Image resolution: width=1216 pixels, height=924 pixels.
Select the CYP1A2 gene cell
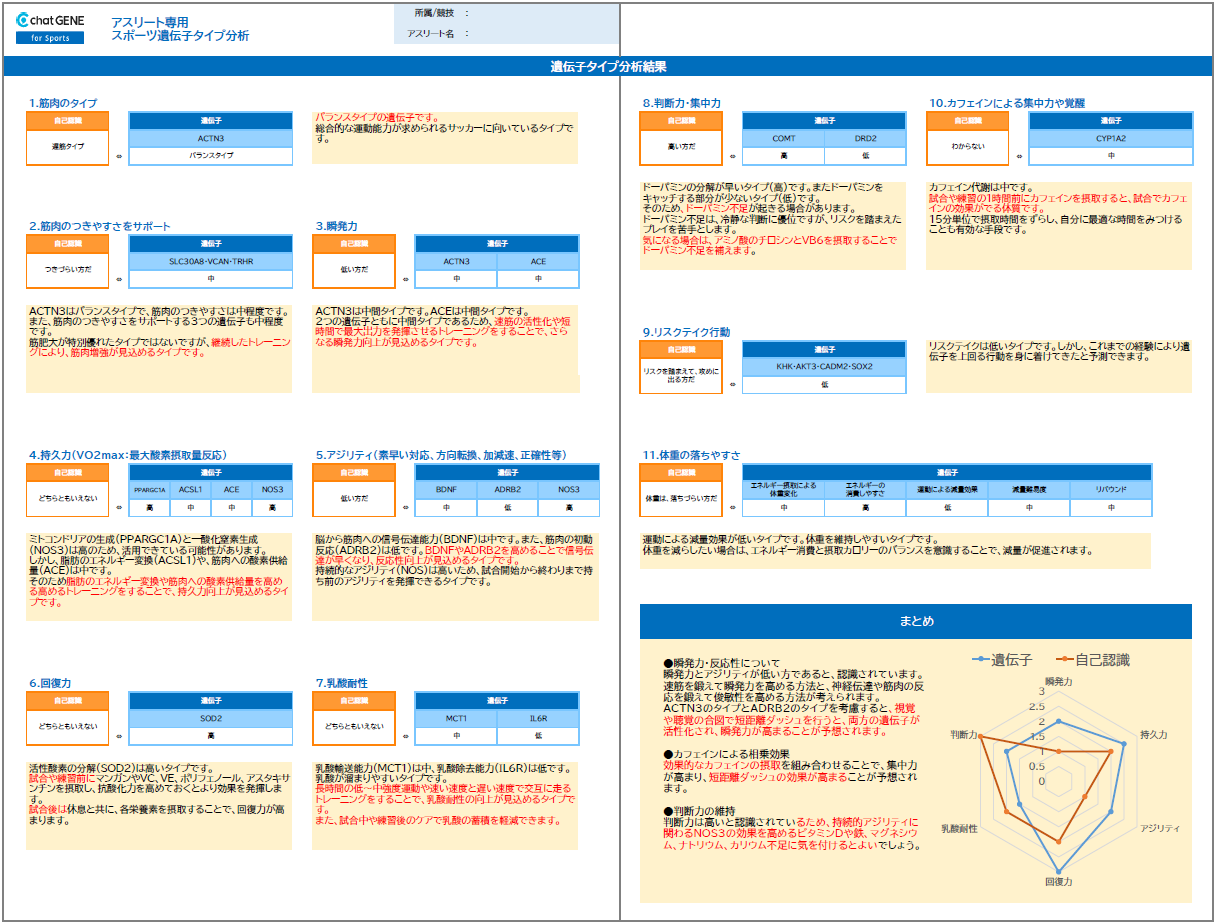(x=1111, y=139)
